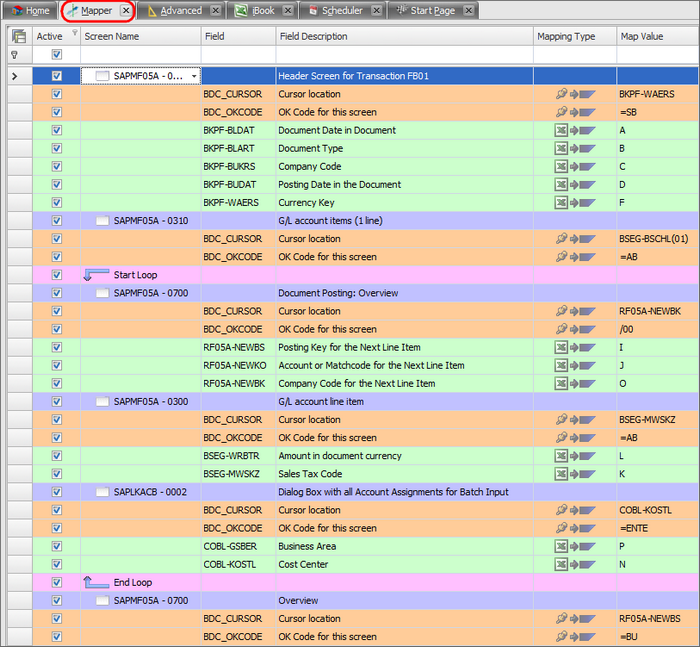This screenshot has width=700, height=647.
Task: Click screen icon beside SAPLKACB - 0002
Action: [x=102, y=492]
